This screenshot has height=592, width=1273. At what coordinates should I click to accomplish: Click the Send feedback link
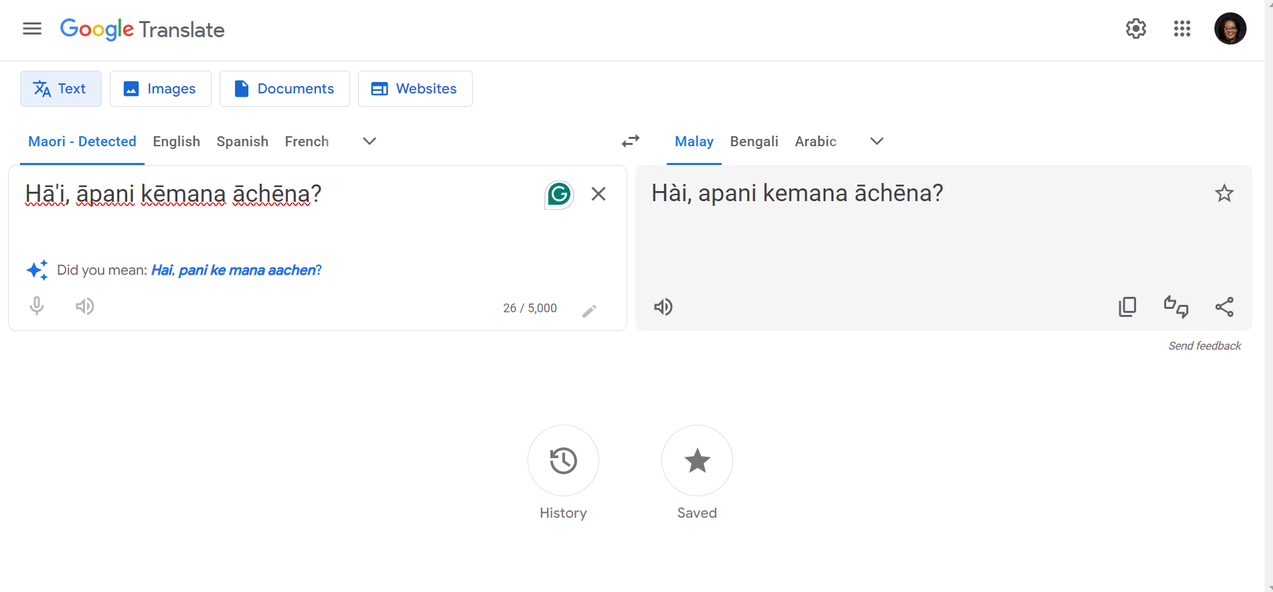pos(1204,346)
